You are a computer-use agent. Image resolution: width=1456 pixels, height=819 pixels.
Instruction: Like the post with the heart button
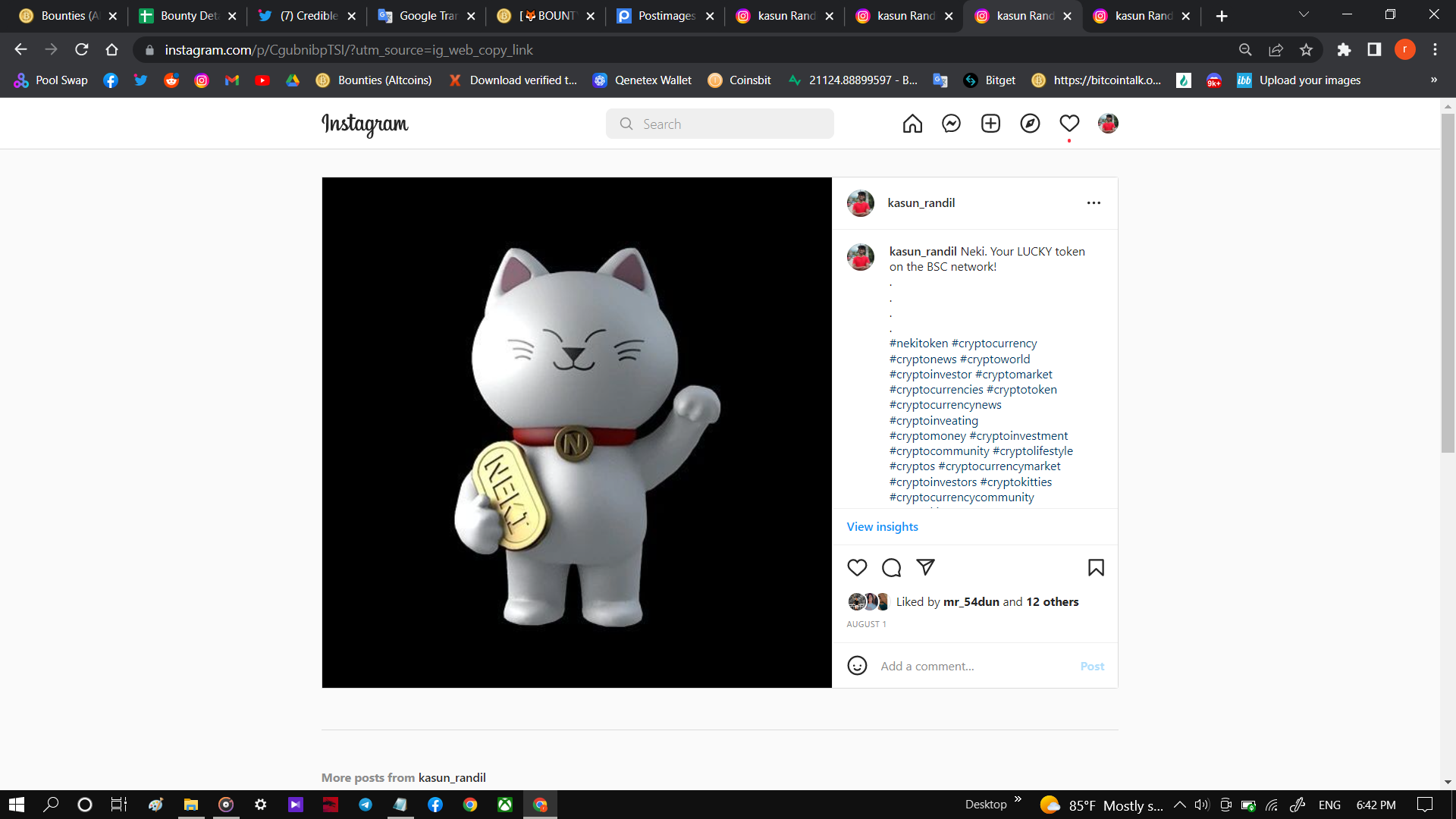click(x=857, y=568)
